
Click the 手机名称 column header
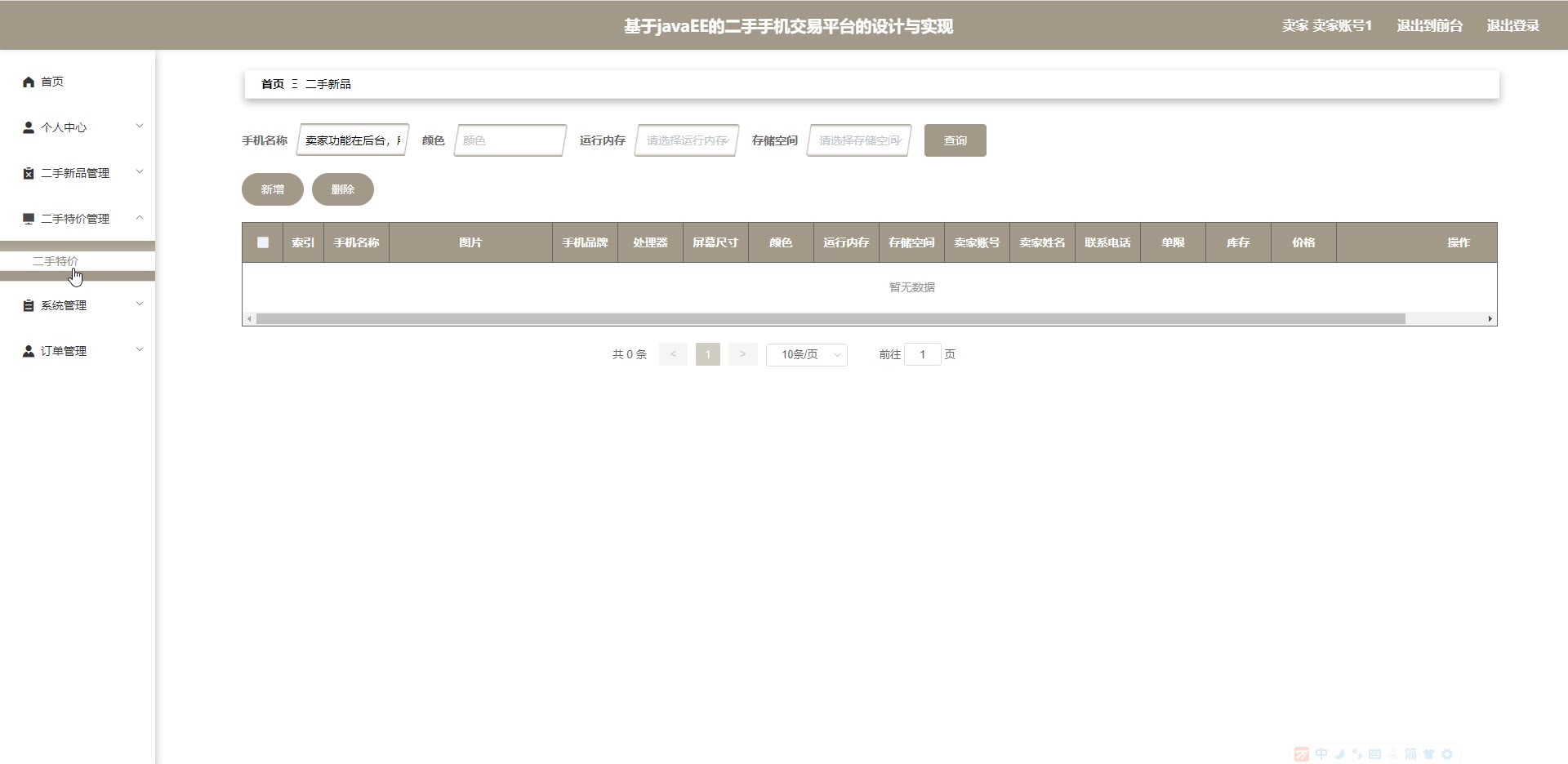[356, 242]
